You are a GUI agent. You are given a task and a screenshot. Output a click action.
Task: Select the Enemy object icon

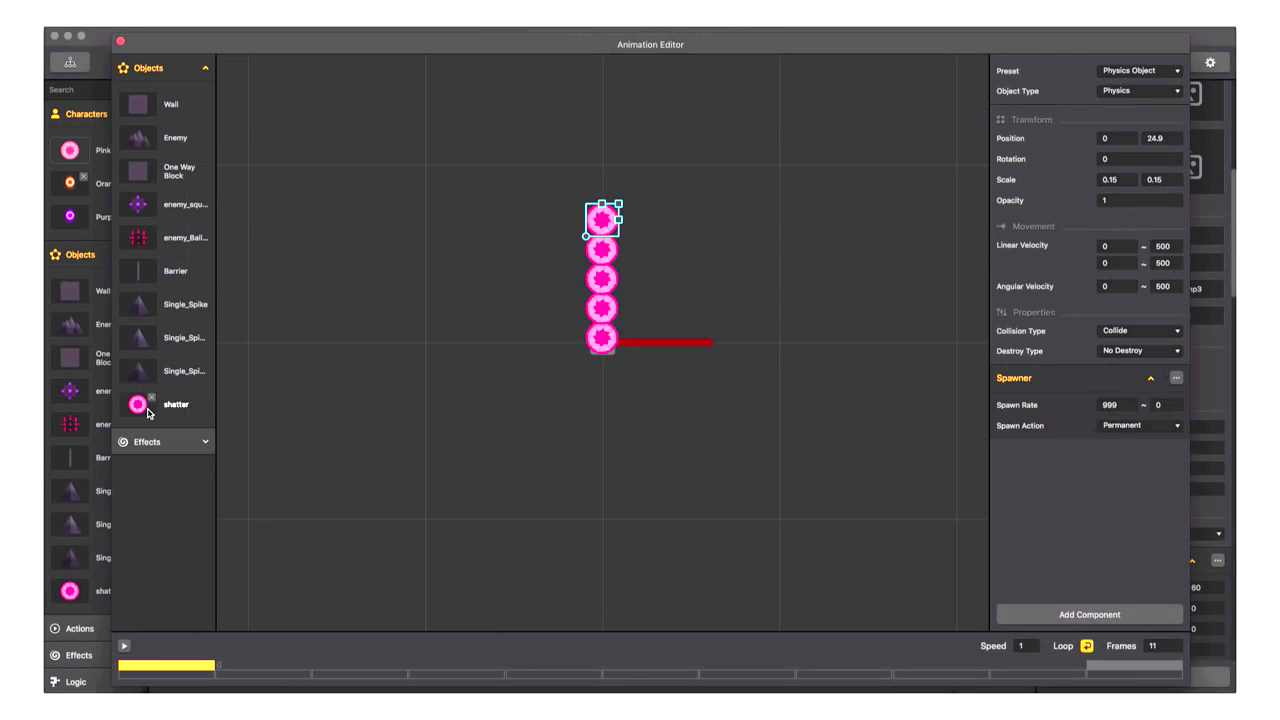click(138, 138)
